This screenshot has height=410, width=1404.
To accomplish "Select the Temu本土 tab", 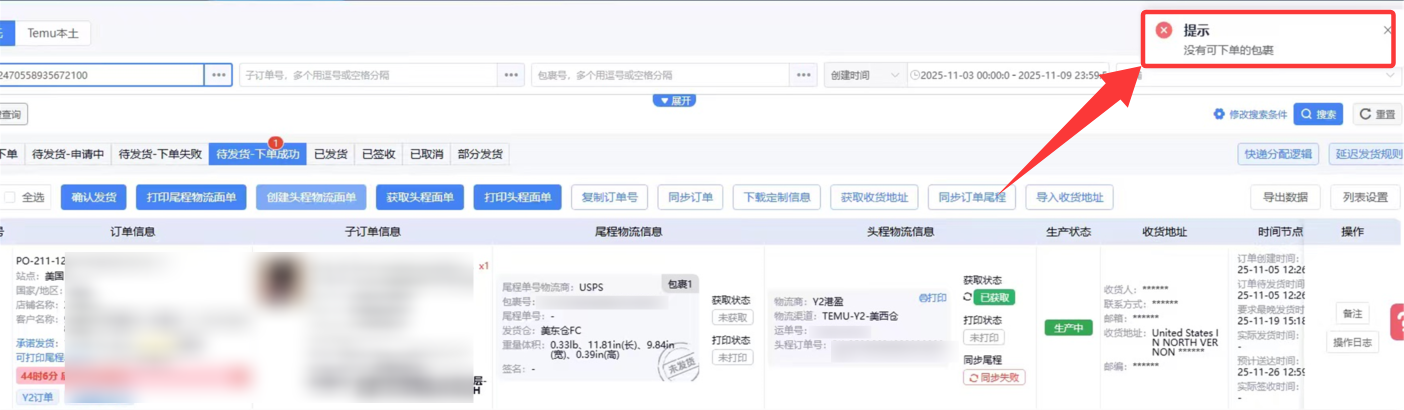I will click(x=53, y=33).
